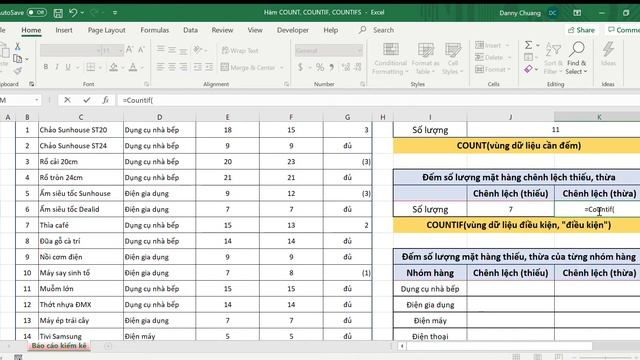640x360 pixels.
Task: Toggle the AutoSave switch
Action: tap(36, 13)
